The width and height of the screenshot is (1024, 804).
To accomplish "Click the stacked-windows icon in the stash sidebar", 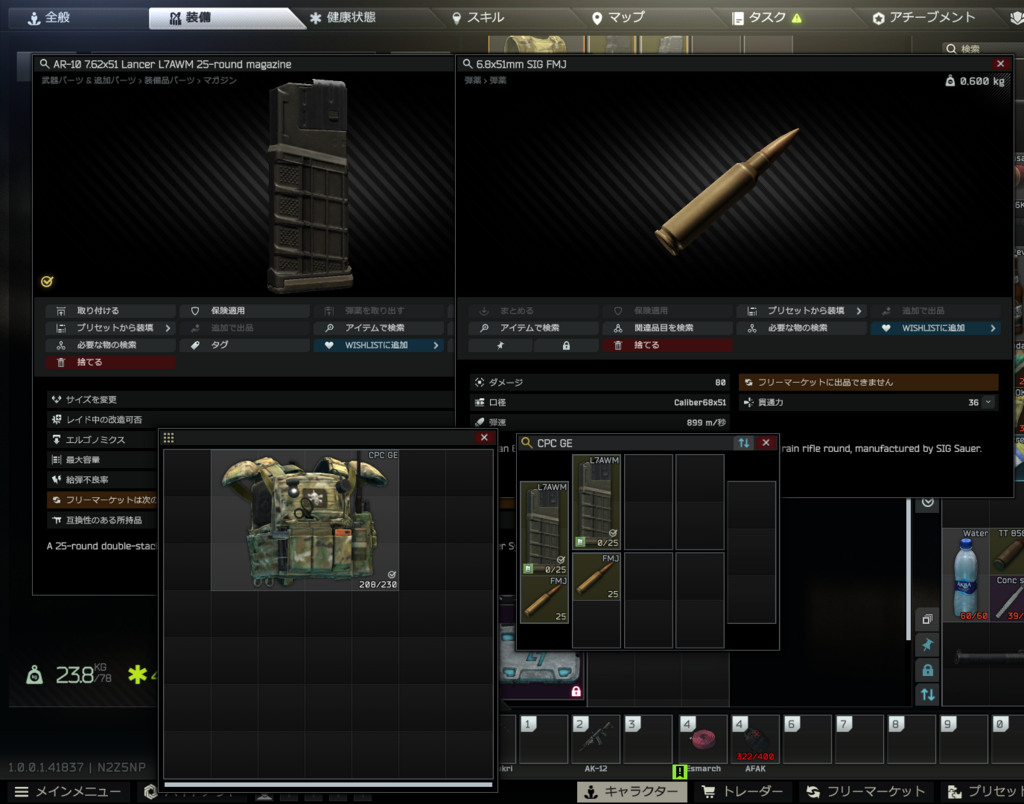I will coord(927,620).
